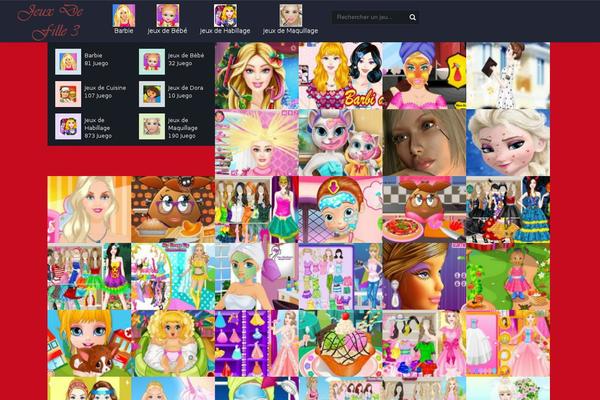The image size is (600, 400).
Task: Open the Talking Angela cat makeover thumbnail
Action: [x=341, y=143]
